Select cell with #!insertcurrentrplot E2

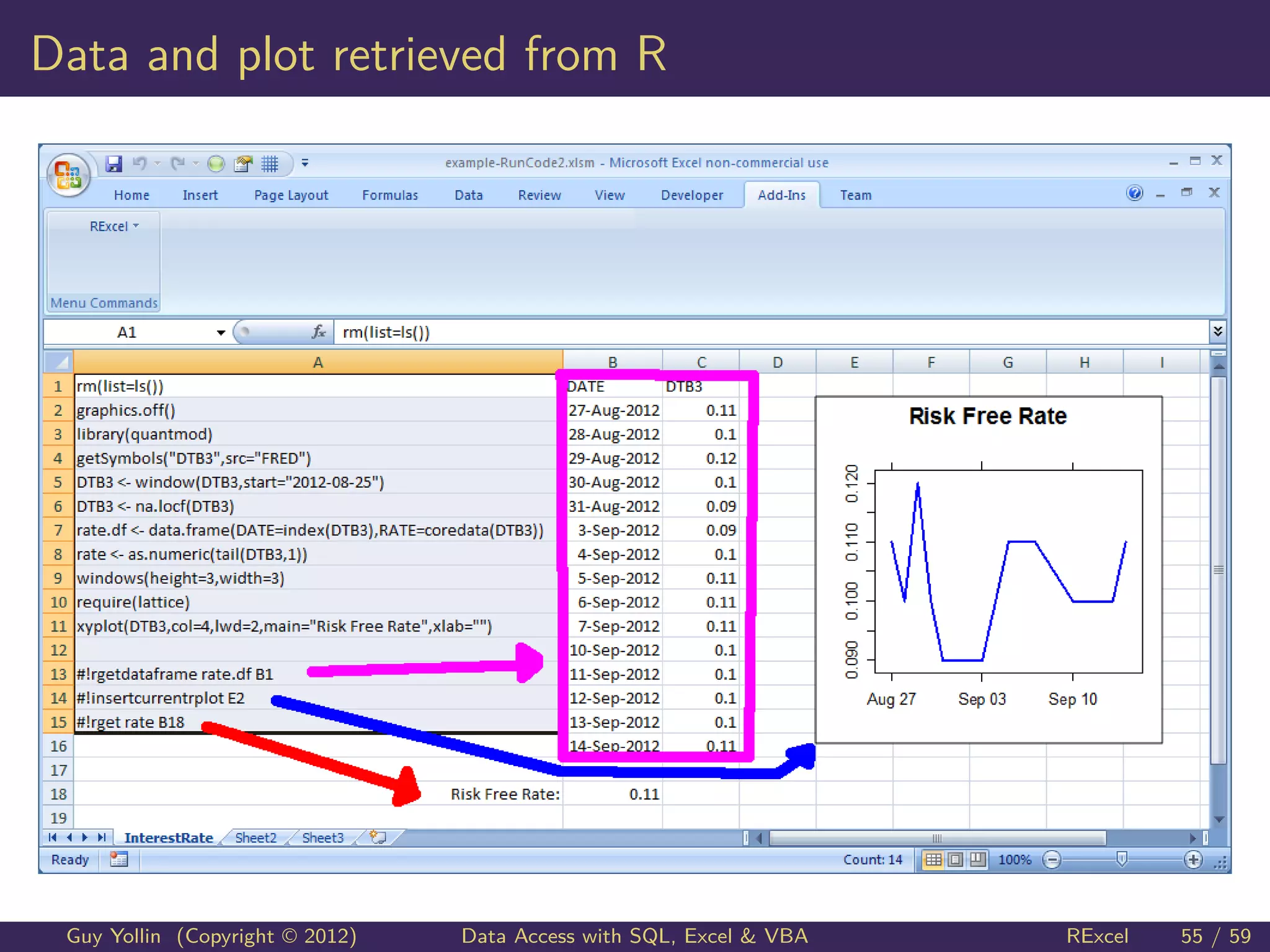coord(318,699)
